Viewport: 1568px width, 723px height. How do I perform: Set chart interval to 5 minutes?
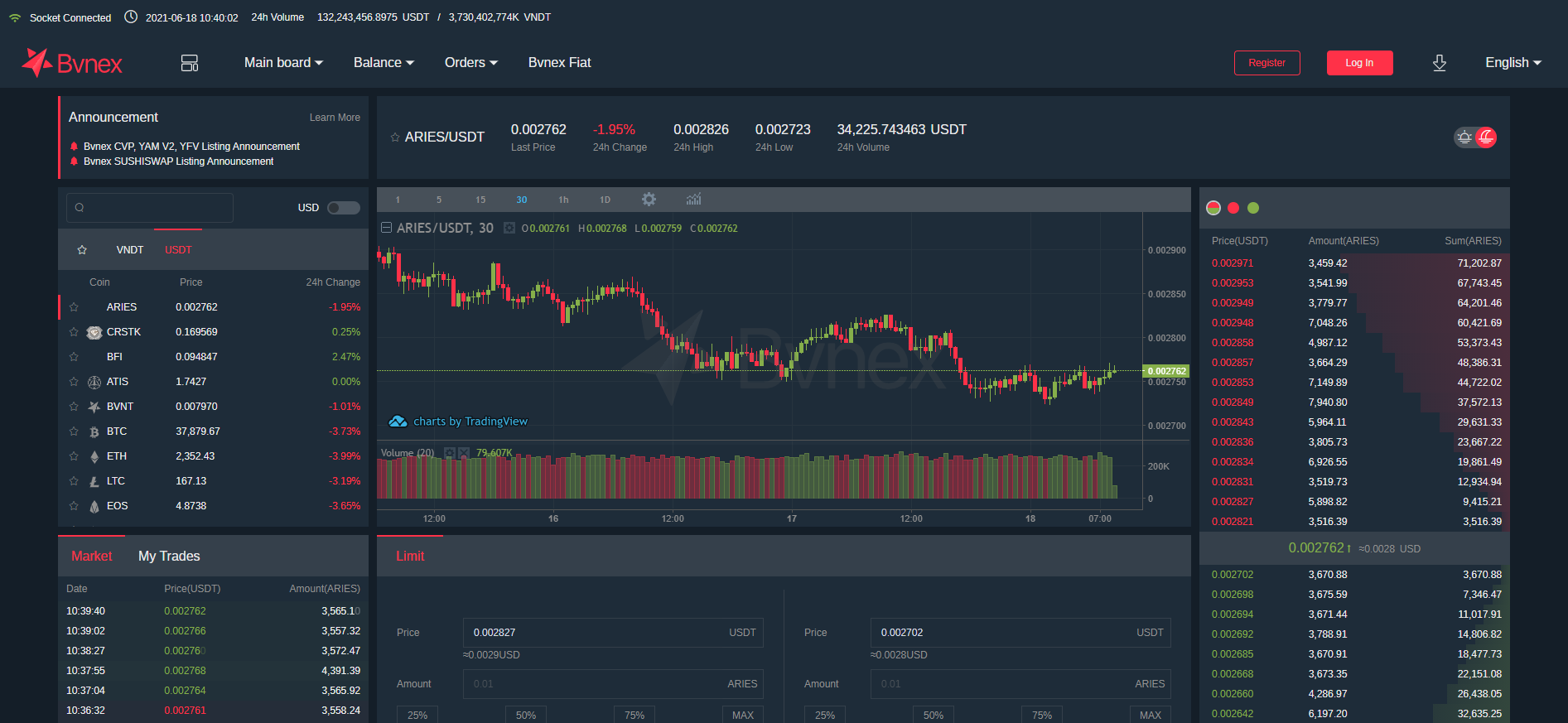(x=439, y=200)
